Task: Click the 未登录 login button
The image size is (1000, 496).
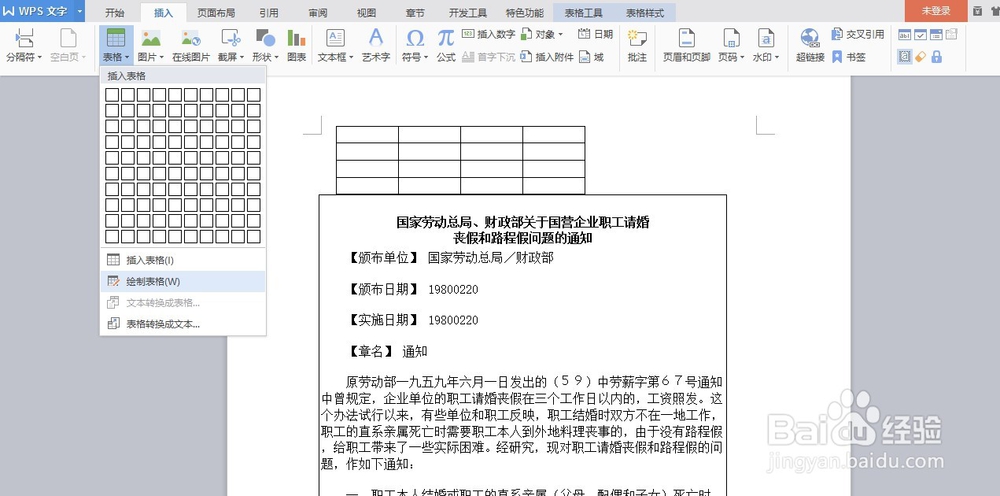Action: coord(936,11)
